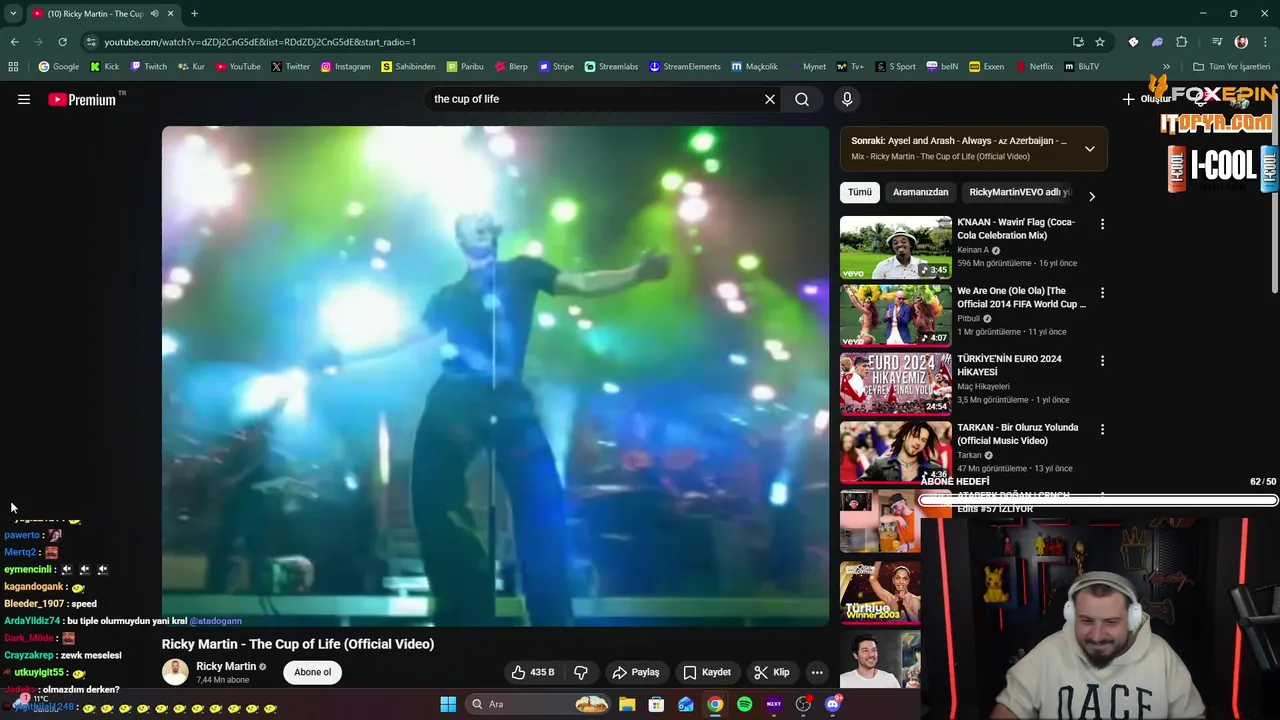Image resolution: width=1280 pixels, height=720 pixels.
Task: Reload the page in Chrome
Action: [x=62, y=42]
